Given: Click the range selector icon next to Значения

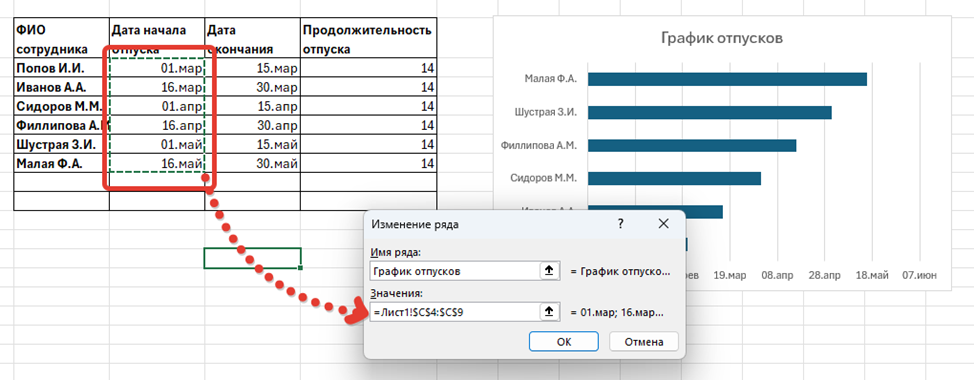Looking at the screenshot, I should point(549,312).
